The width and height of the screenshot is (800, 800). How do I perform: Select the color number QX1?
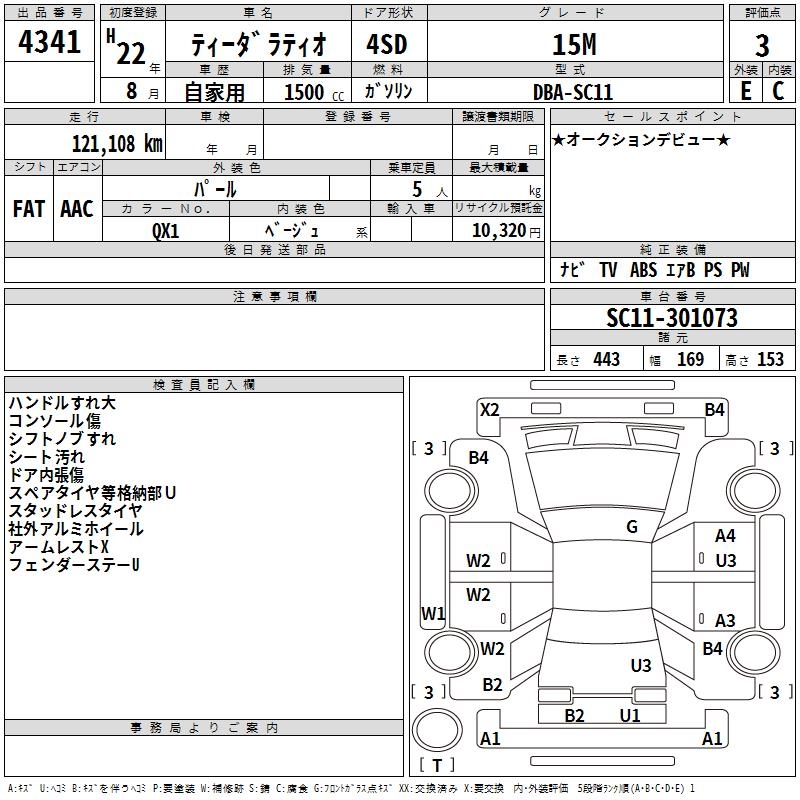166,229
